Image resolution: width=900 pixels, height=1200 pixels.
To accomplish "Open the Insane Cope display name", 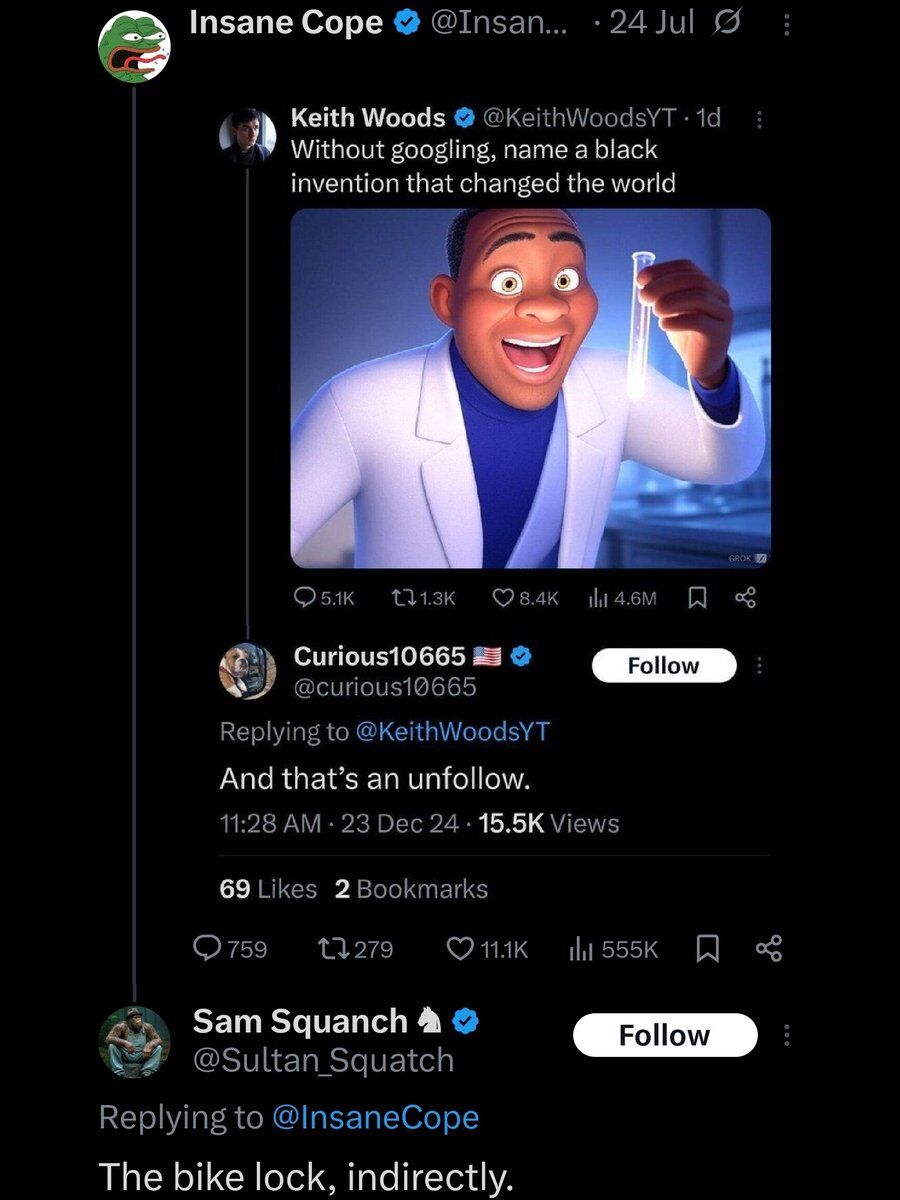I will coord(286,22).
